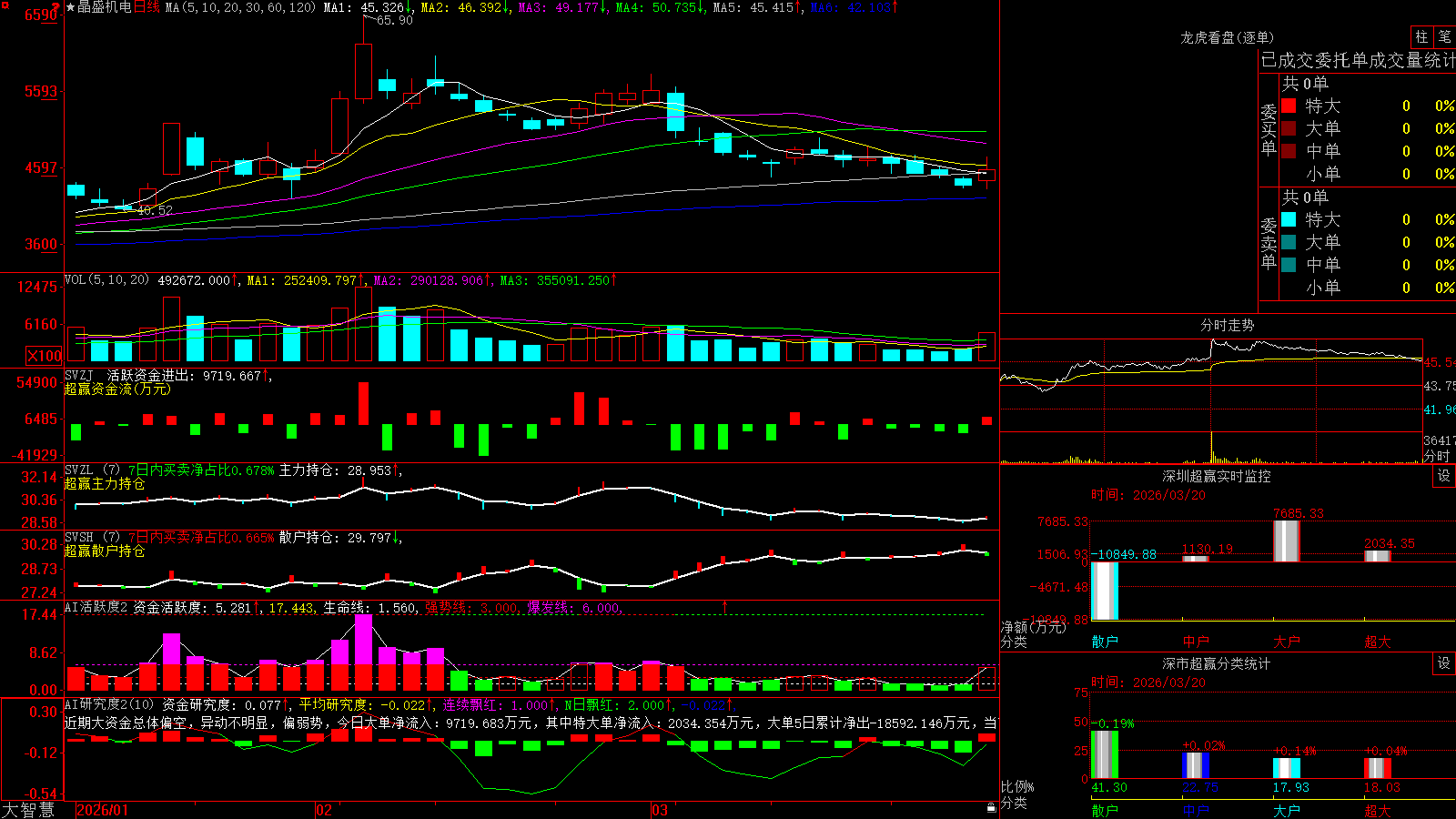The height and width of the screenshot is (819, 1456).
Task: Click the MA(5,10,20,30,60,120) indicator label
Action: point(240,7)
